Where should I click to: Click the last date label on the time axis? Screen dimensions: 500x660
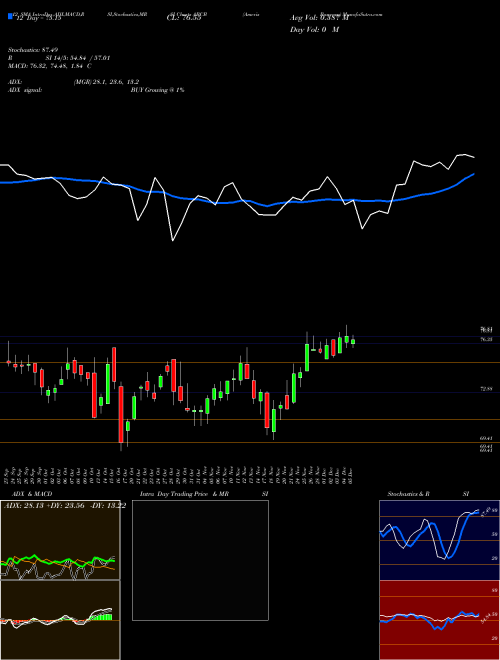[350, 475]
